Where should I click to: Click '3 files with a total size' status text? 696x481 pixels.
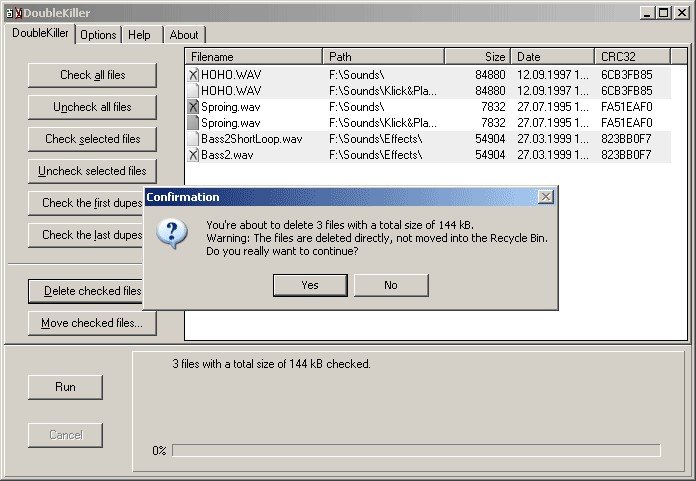pyautogui.click(x=271, y=364)
